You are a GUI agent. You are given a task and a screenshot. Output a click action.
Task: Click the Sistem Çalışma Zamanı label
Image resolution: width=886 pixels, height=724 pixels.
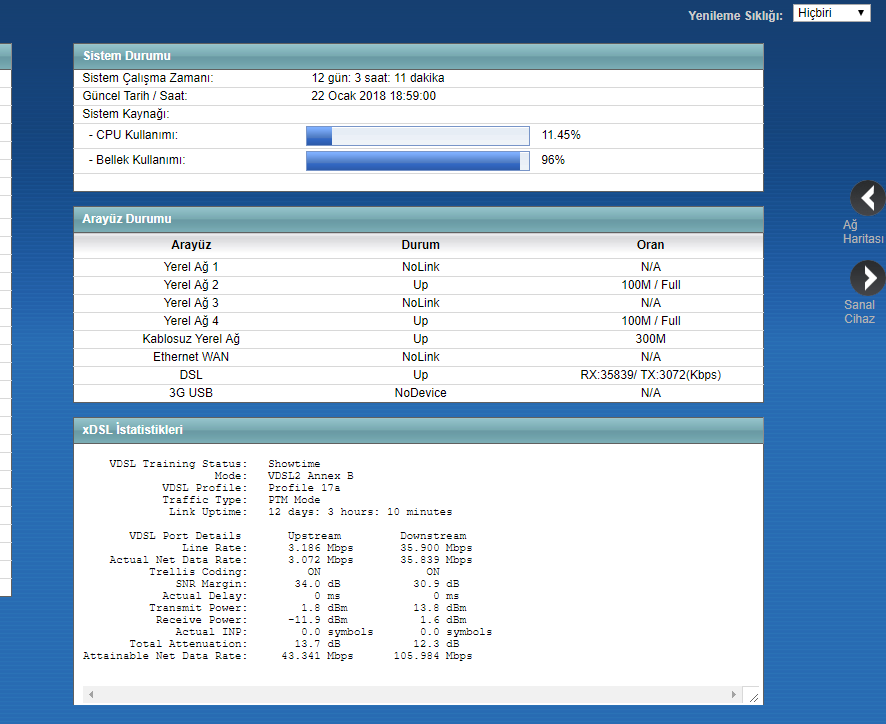(148, 78)
